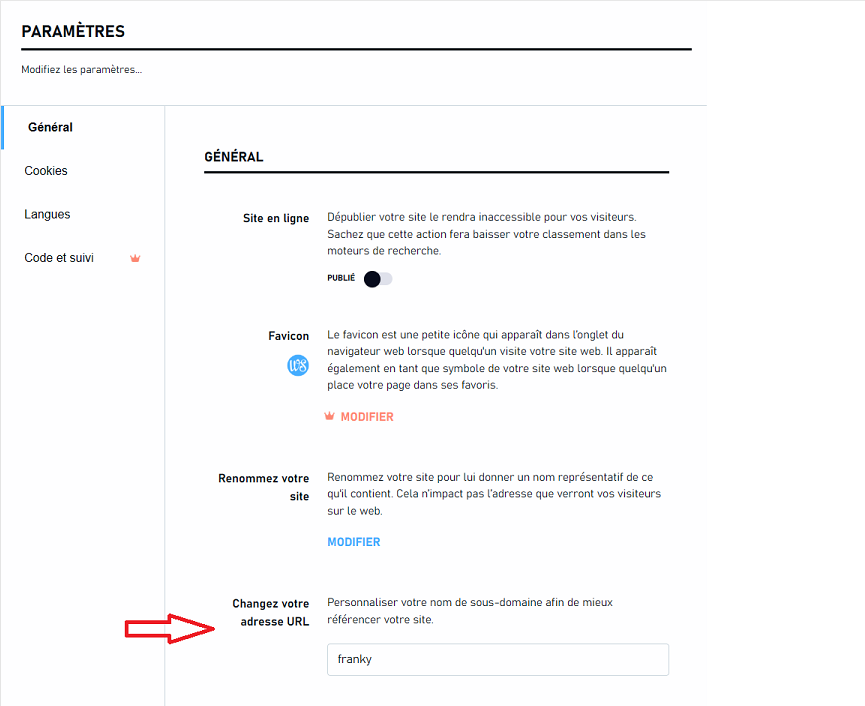Click the Modifiez les paramètres subtitle
The width and height of the screenshot is (865, 706).
[x=82, y=69]
